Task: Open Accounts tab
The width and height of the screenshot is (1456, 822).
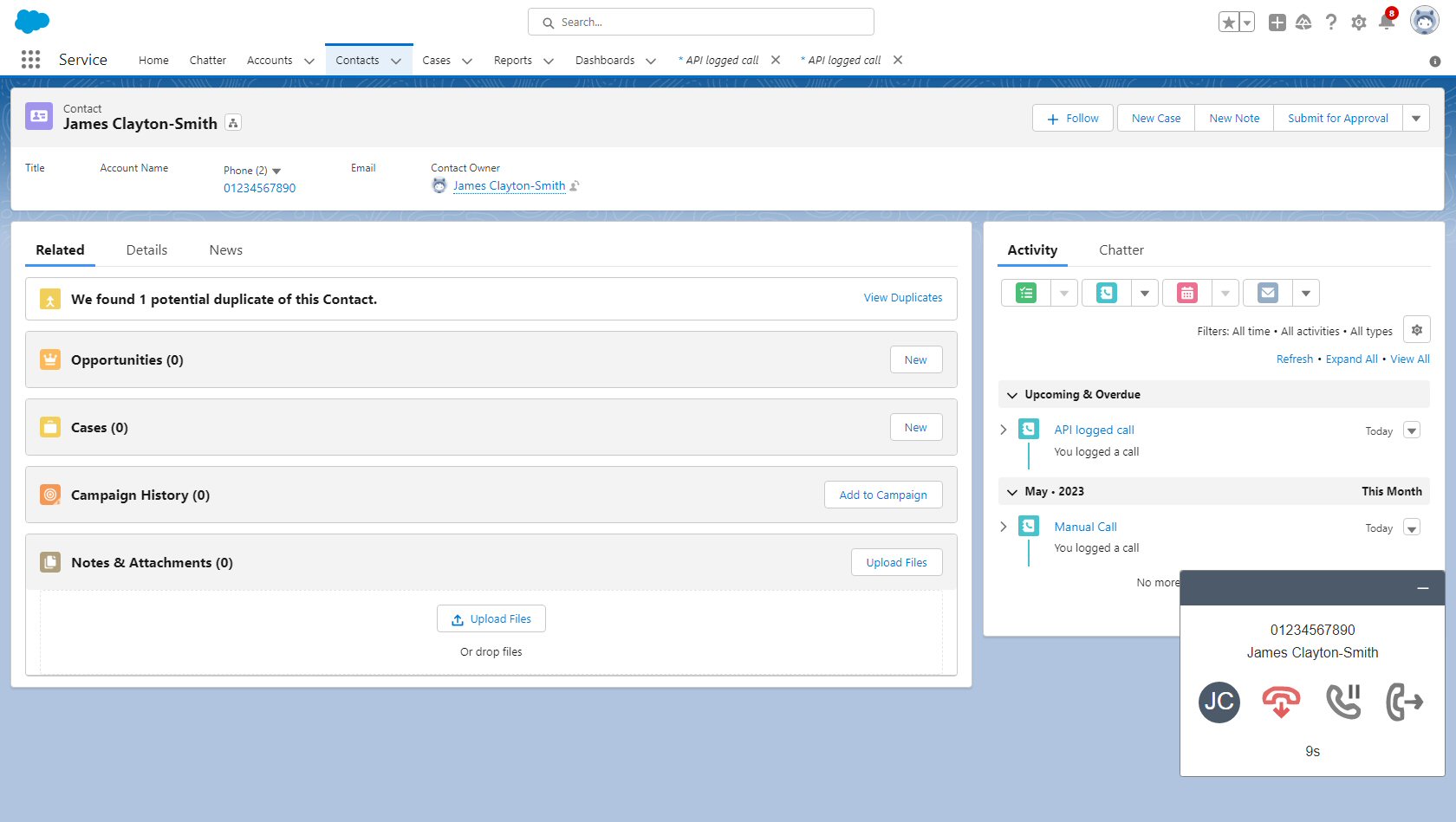Action: [270, 61]
